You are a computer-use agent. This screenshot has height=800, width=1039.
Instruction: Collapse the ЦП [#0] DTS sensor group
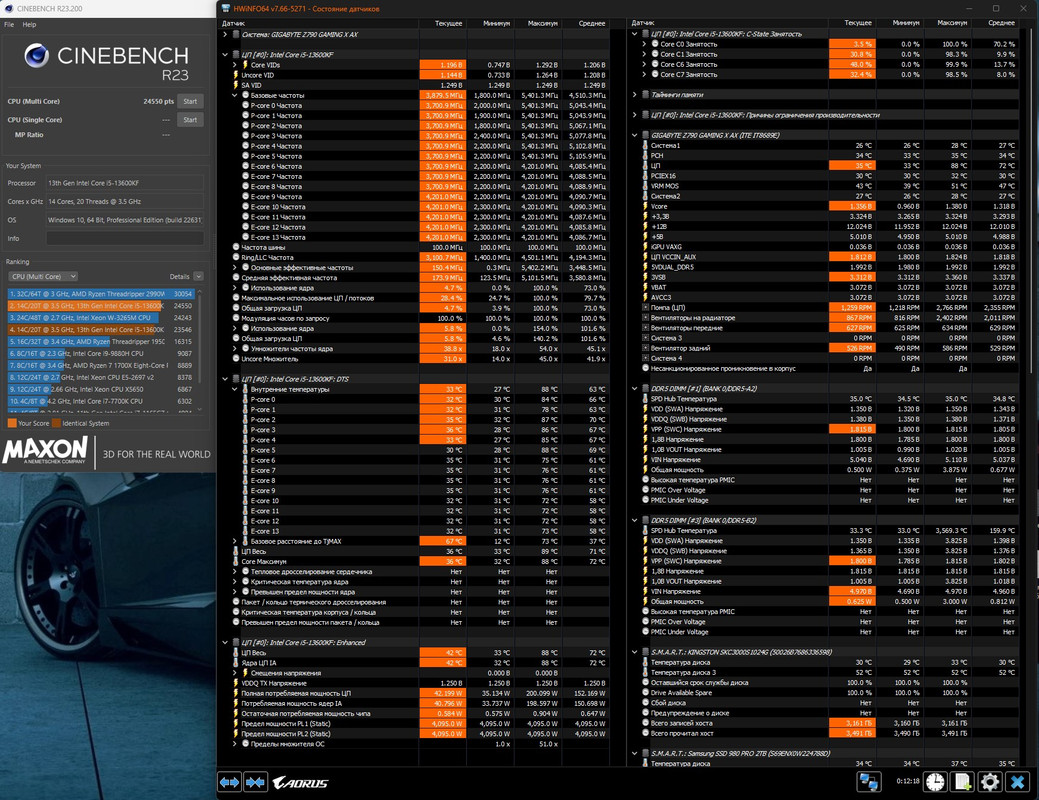coord(225,379)
